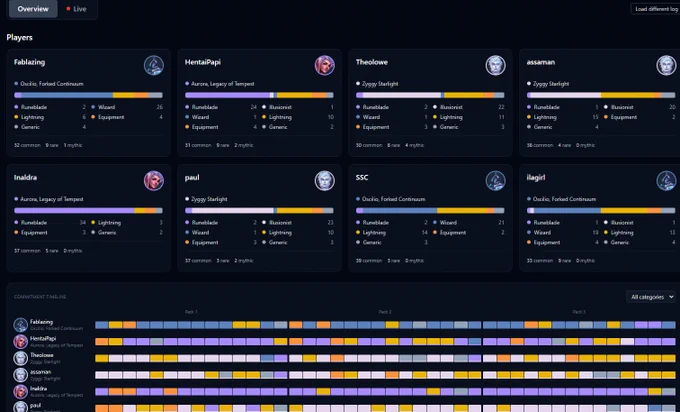Click Inaldra's avatar in commitment timeline
Screen dimensions: 680x412
[20, 392]
